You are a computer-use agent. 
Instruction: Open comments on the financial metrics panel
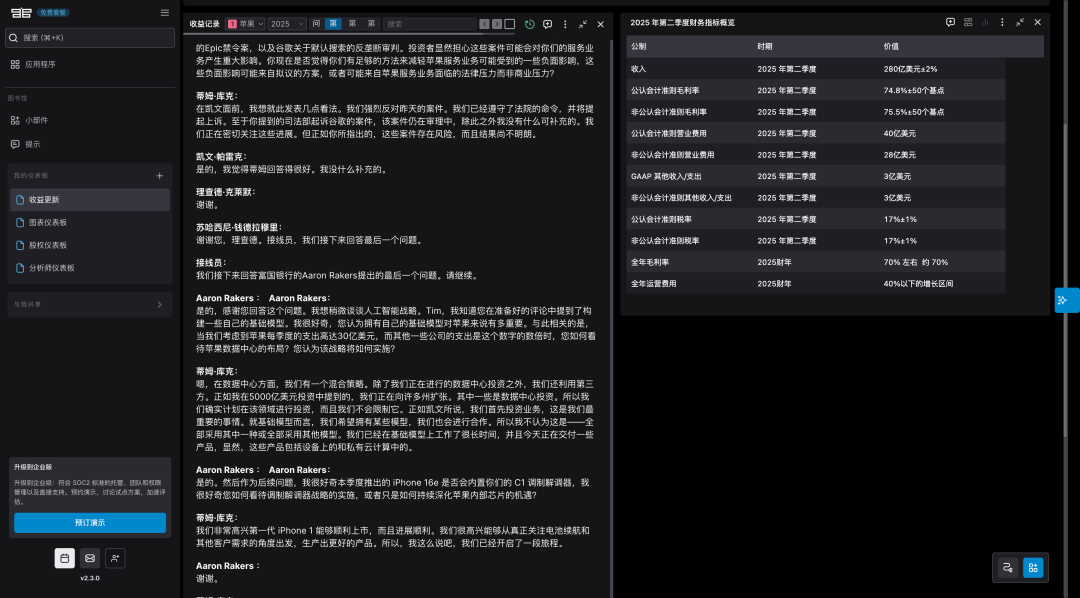point(948,22)
